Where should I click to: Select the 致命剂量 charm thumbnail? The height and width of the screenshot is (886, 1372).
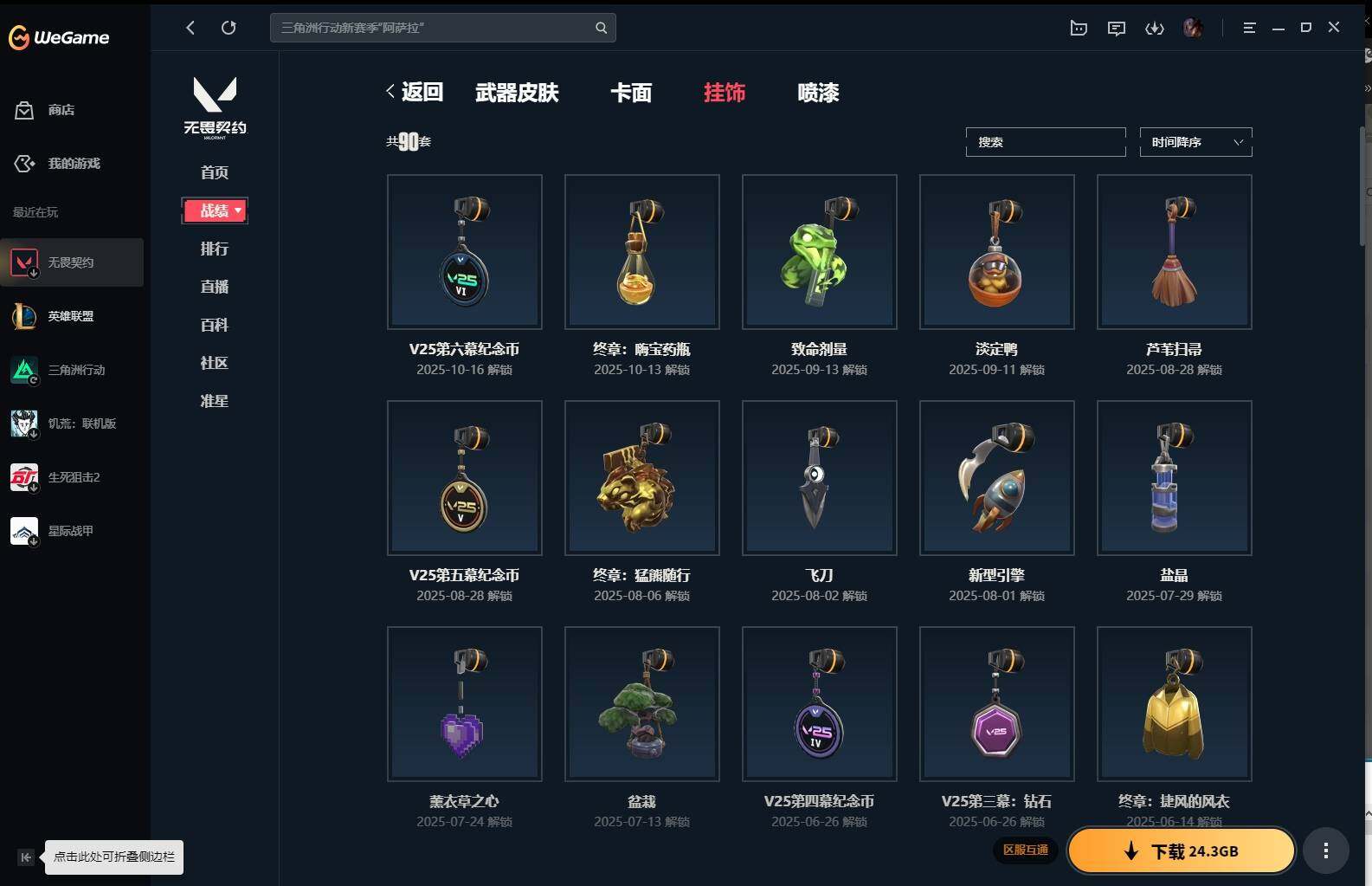pyautogui.click(x=819, y=252)
